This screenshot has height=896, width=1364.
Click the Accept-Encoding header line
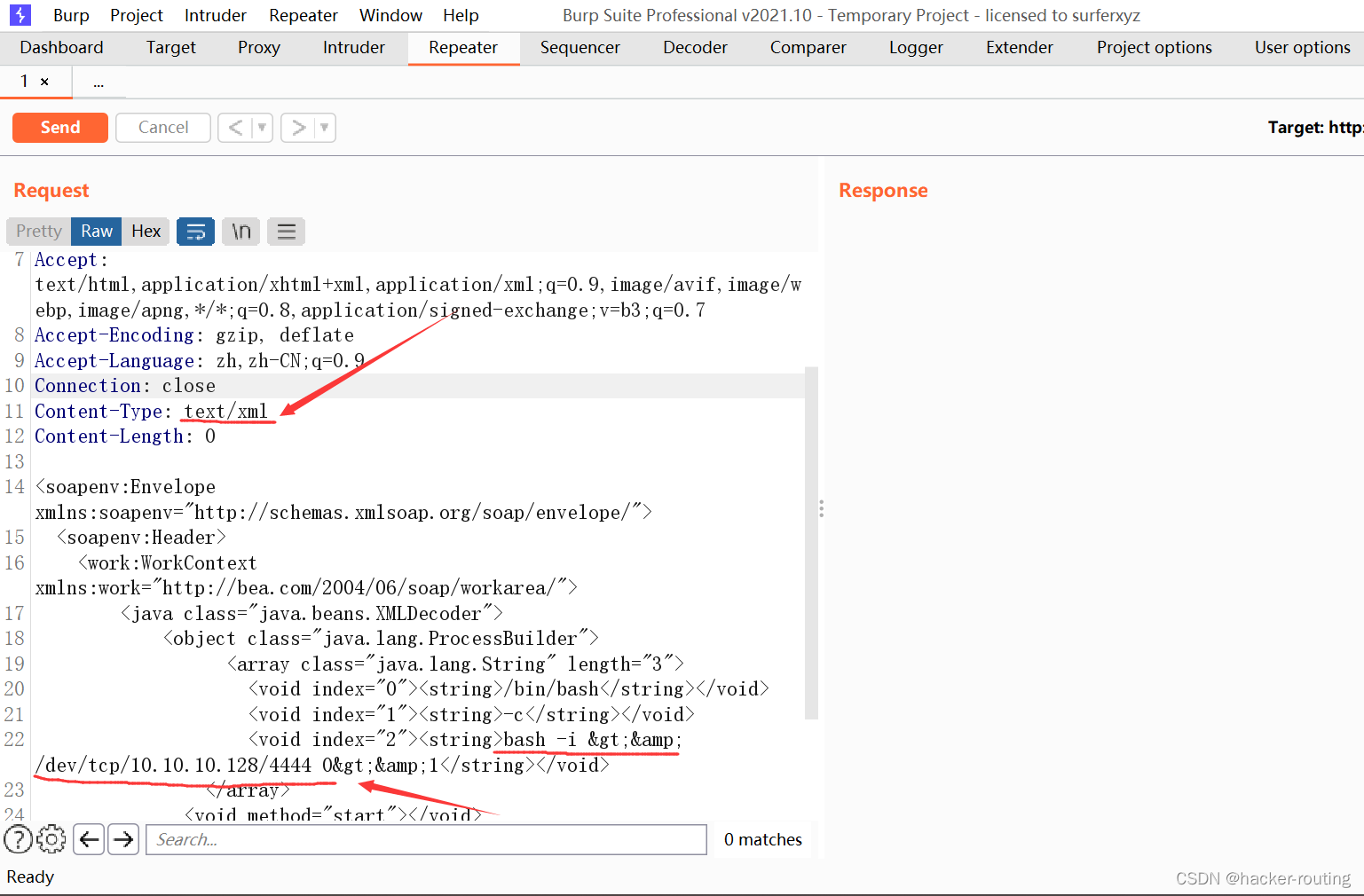click(194, 335)
